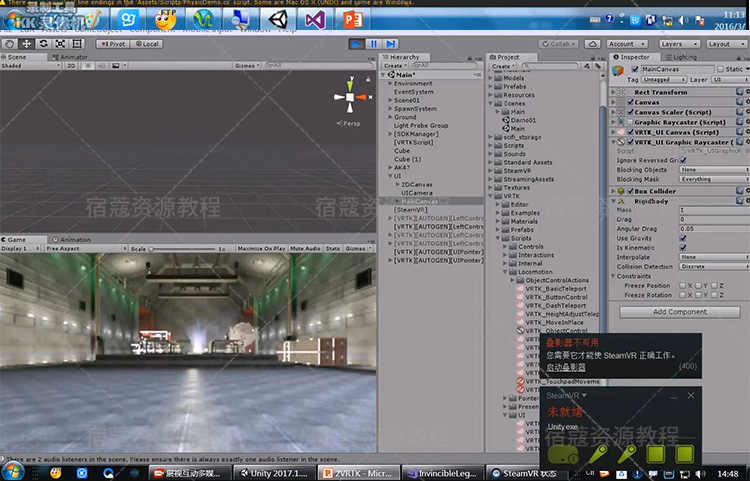Open the Layers dropdown
The image size is (750, 481).
pos(677,44)
